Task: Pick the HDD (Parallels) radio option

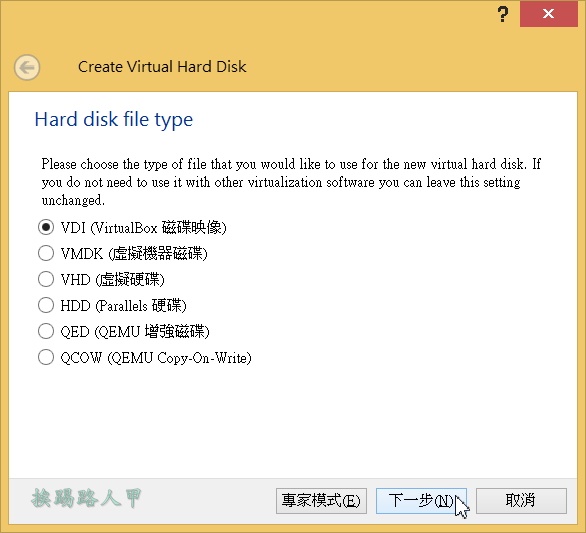Action: pos(46,305)
